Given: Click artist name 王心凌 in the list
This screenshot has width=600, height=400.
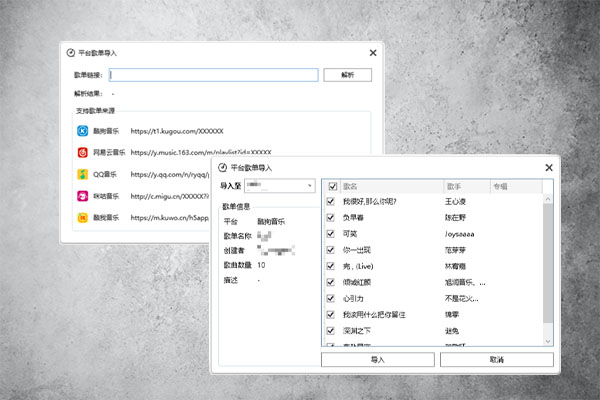Looking at the screenshot, I should (x=455, y=201).
